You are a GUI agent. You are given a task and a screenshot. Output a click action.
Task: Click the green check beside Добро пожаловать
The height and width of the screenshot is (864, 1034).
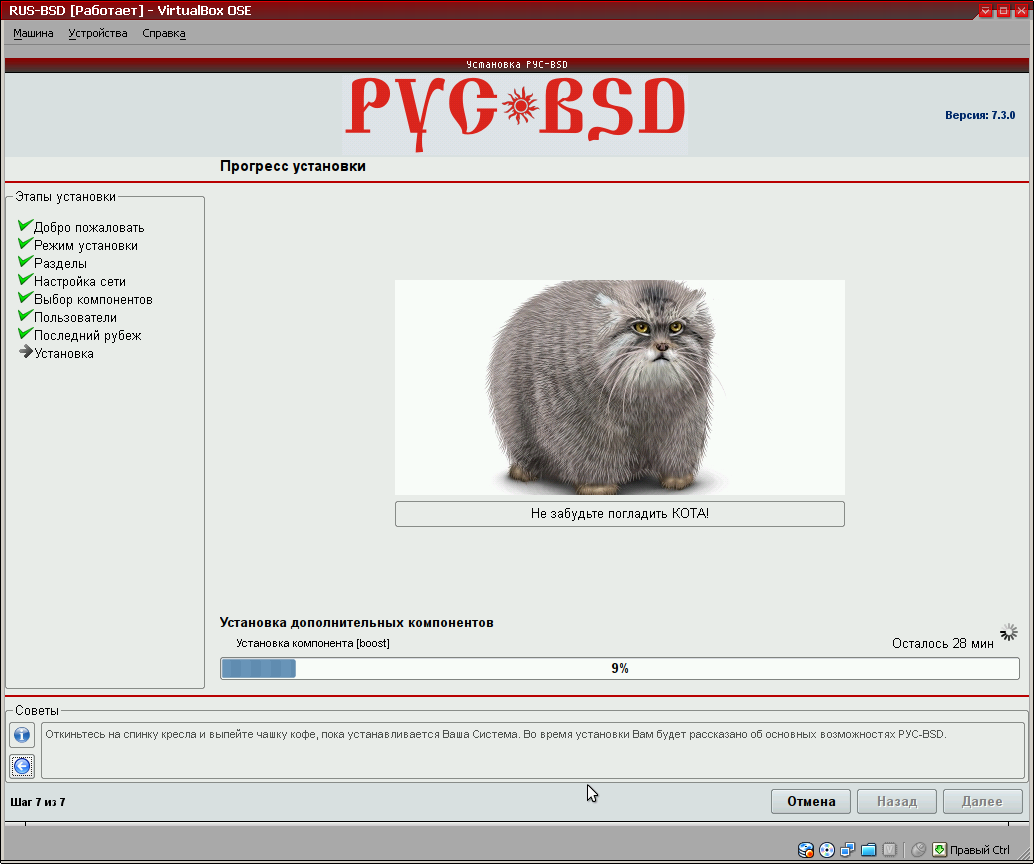tap(25, 226)
